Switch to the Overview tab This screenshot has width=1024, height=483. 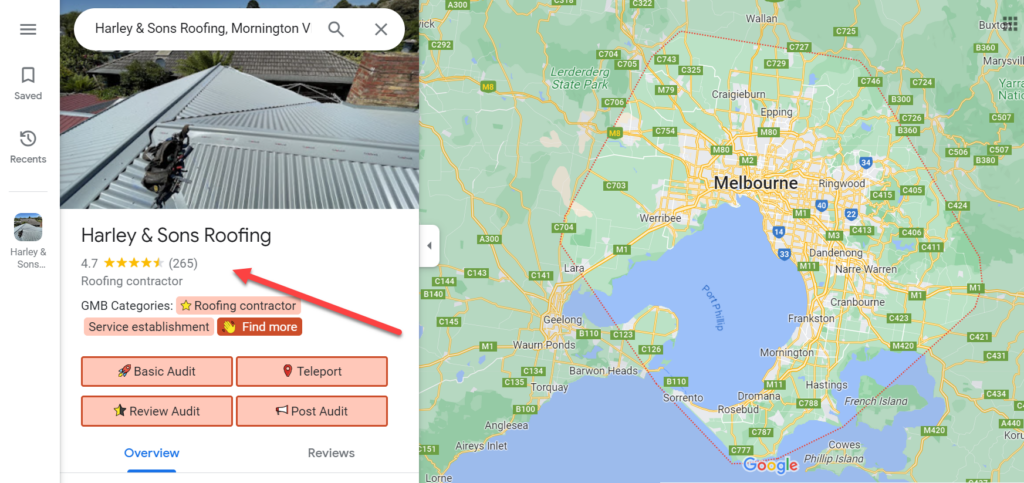click(152, 453)
